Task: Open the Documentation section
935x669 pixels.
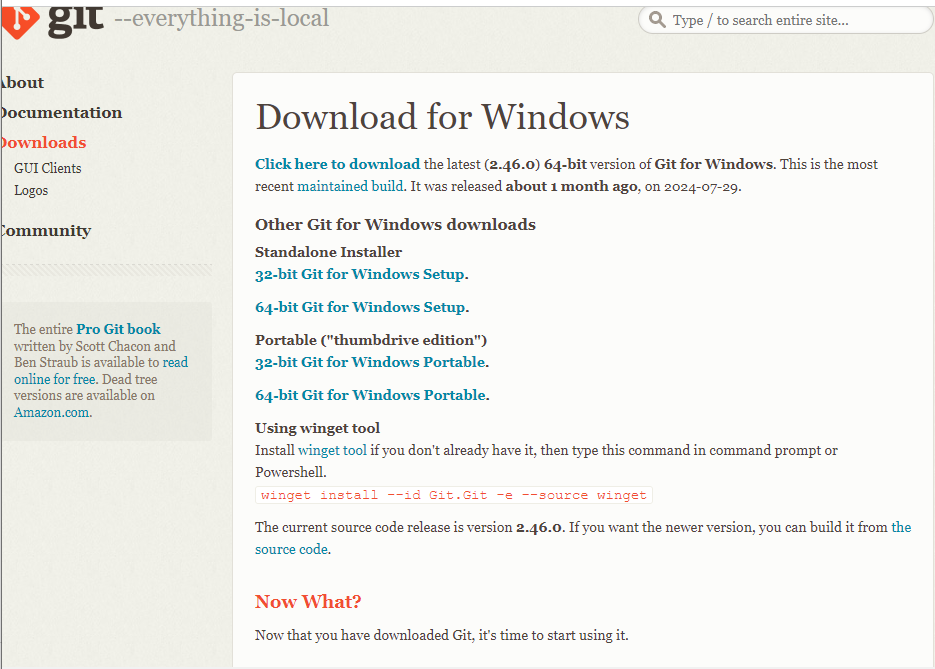Action: click(60, 112)
